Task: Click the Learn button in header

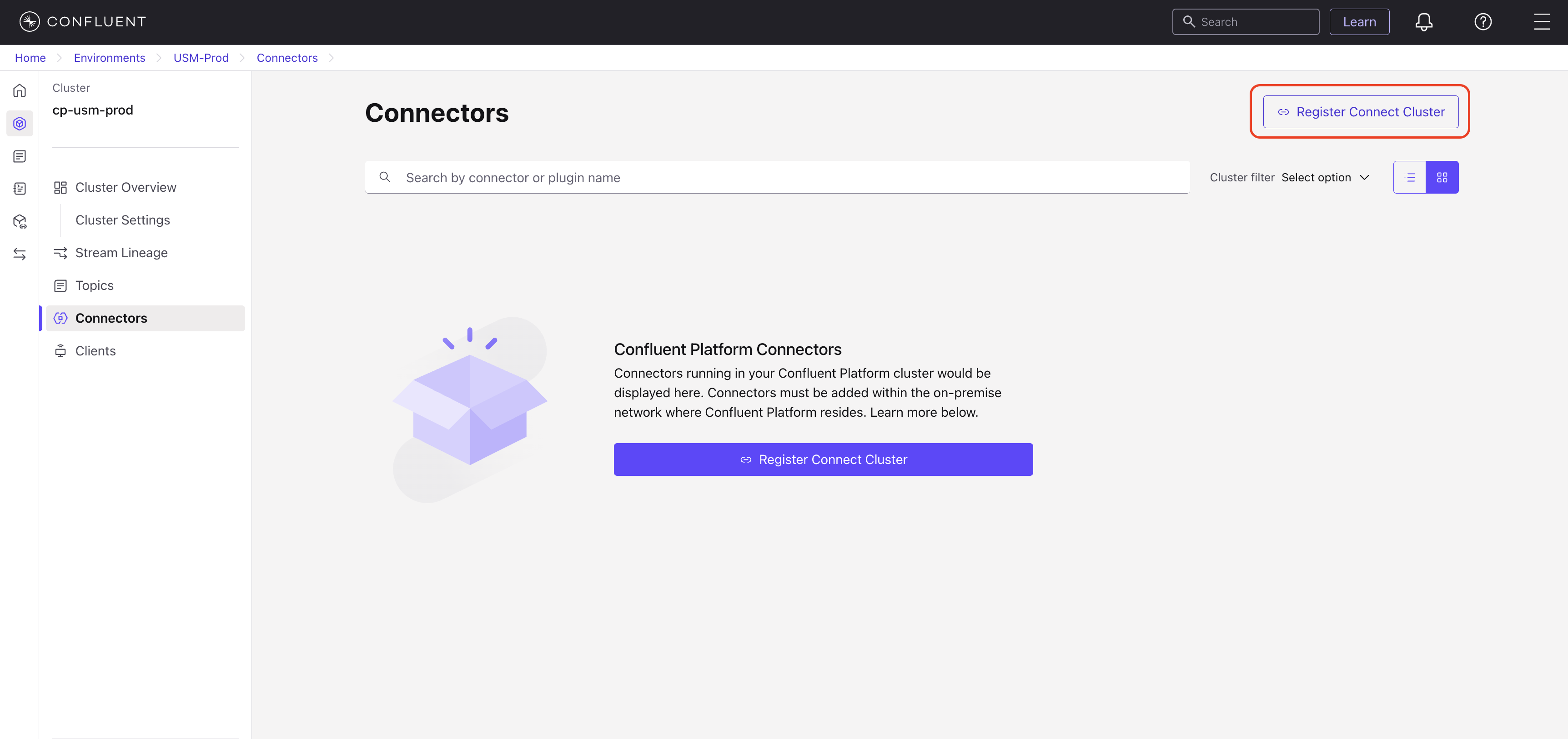Action: point(1359,22)
